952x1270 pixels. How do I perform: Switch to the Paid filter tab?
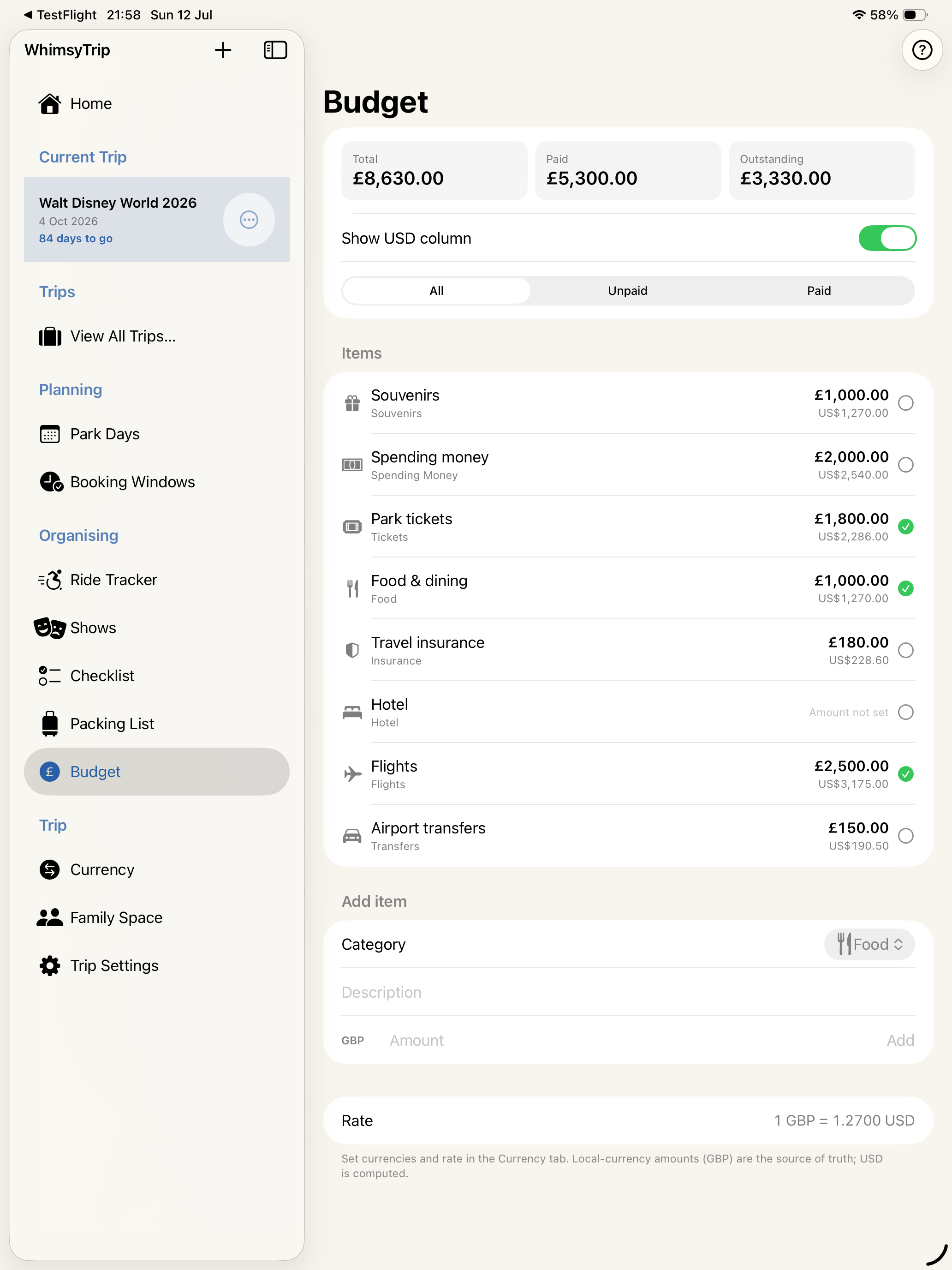point(819,291)
